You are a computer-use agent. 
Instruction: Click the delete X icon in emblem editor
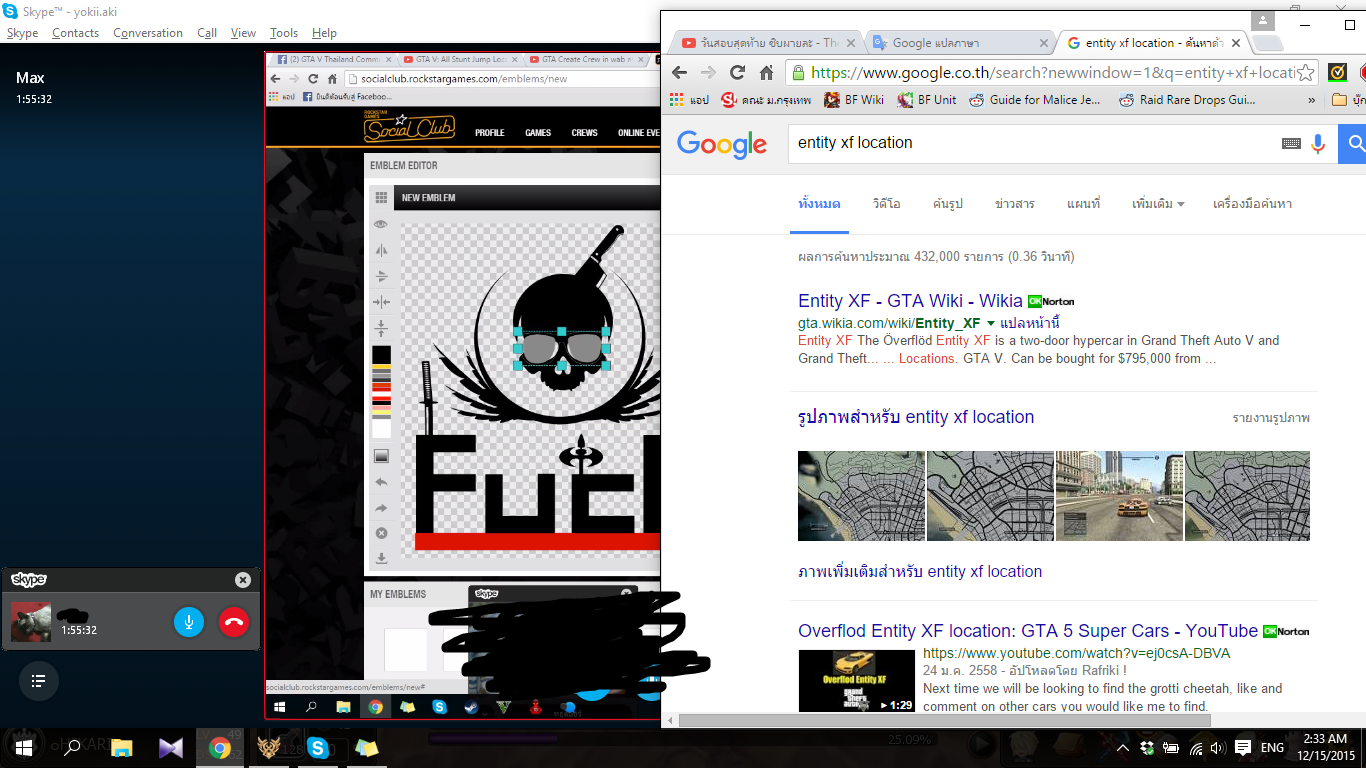point(381,533)
